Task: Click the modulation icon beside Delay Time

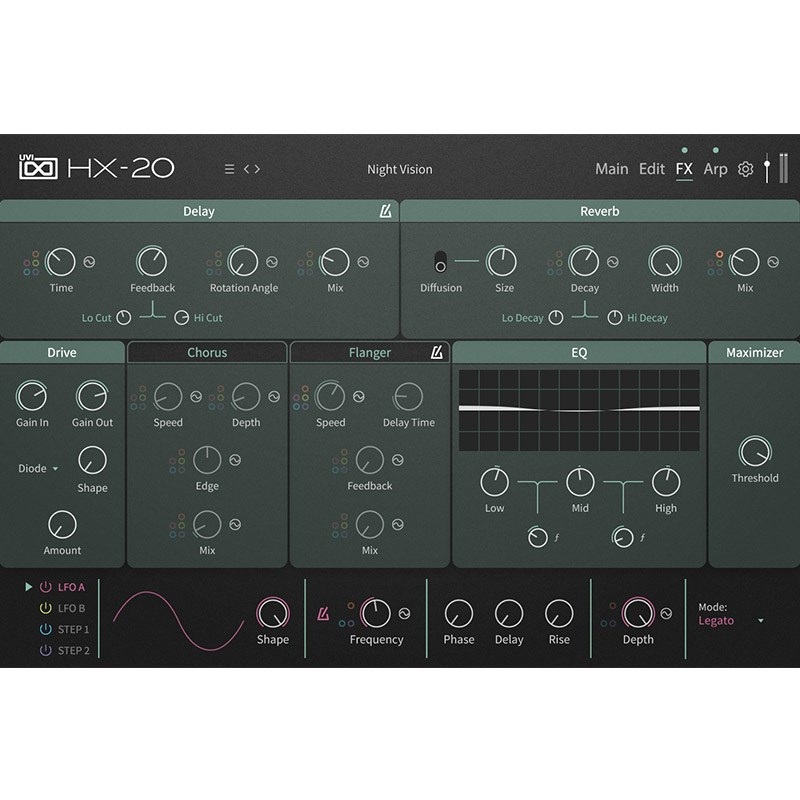Action: click(x=89, y=262)
